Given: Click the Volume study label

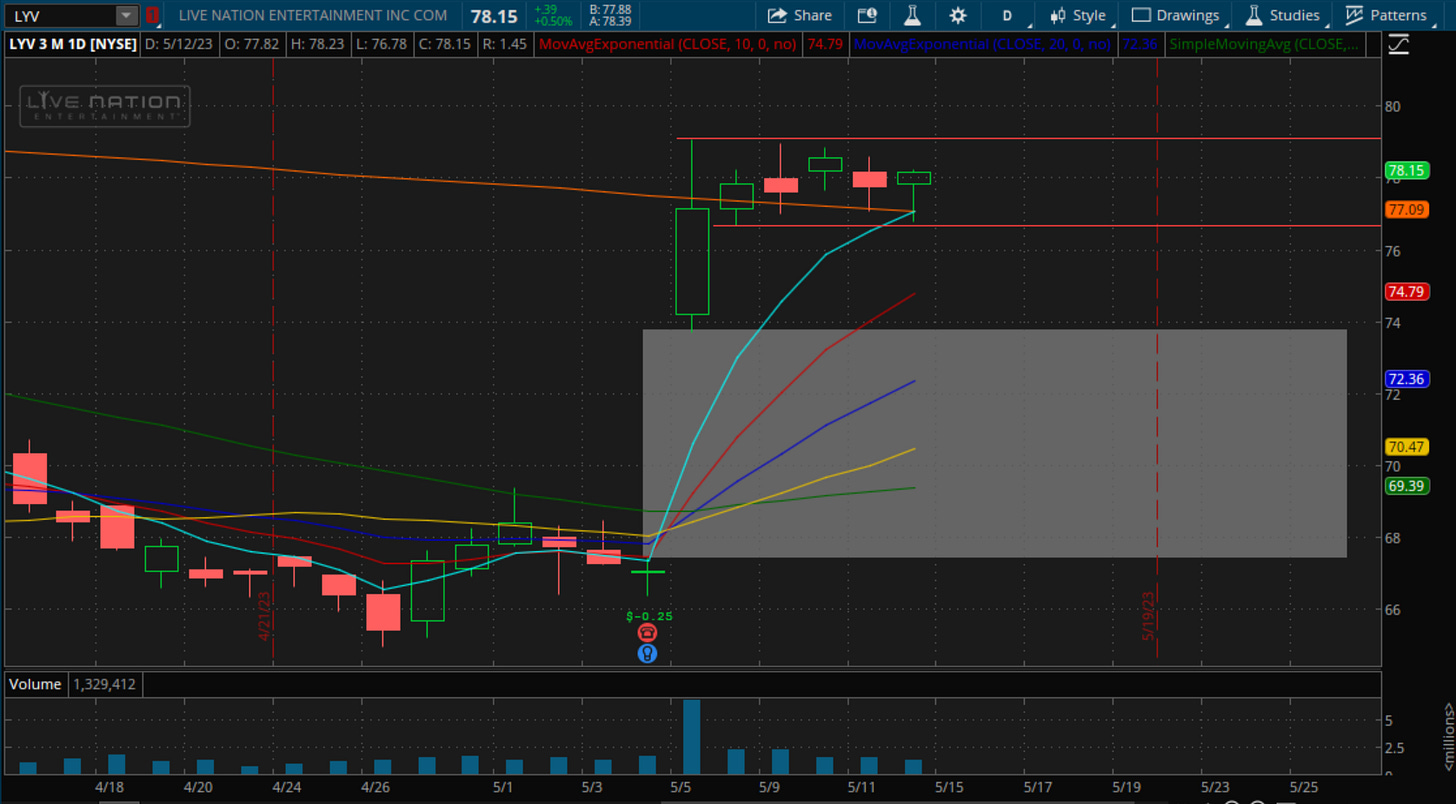Looking at the screenshot, I should (35, 685).
